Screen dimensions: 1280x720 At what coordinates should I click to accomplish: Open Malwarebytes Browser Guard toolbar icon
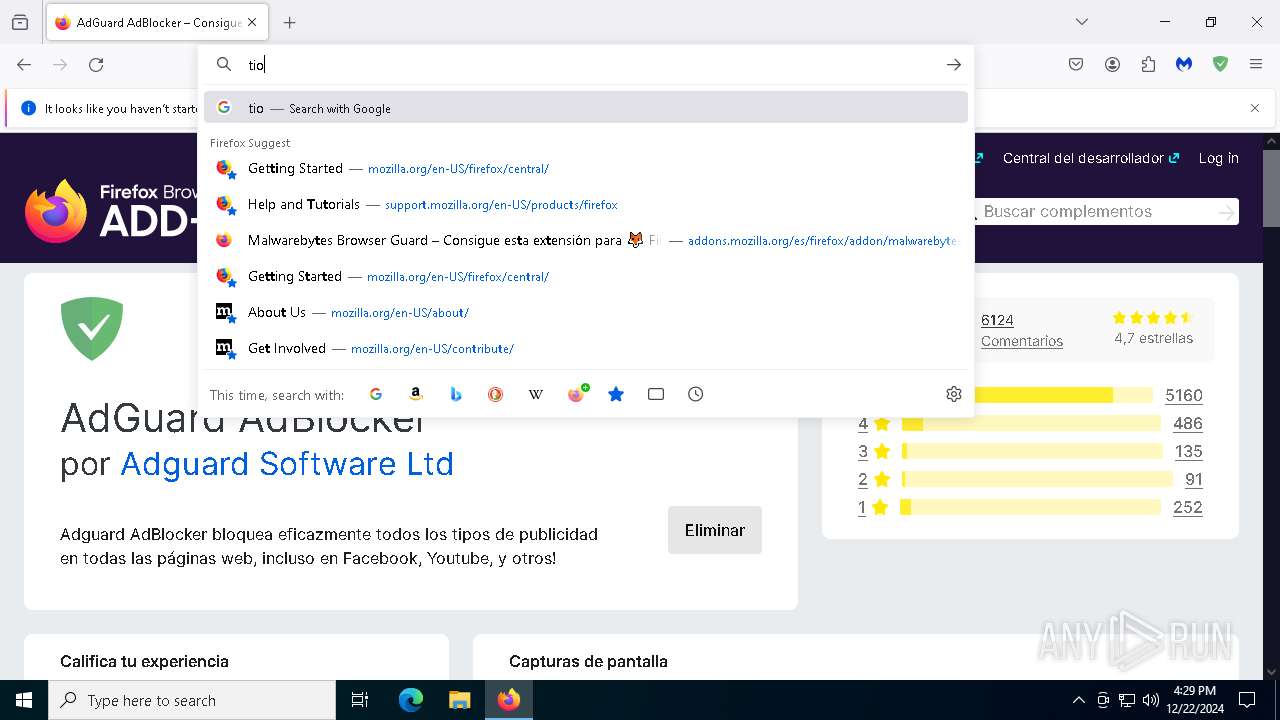[x=1184, y=64]
